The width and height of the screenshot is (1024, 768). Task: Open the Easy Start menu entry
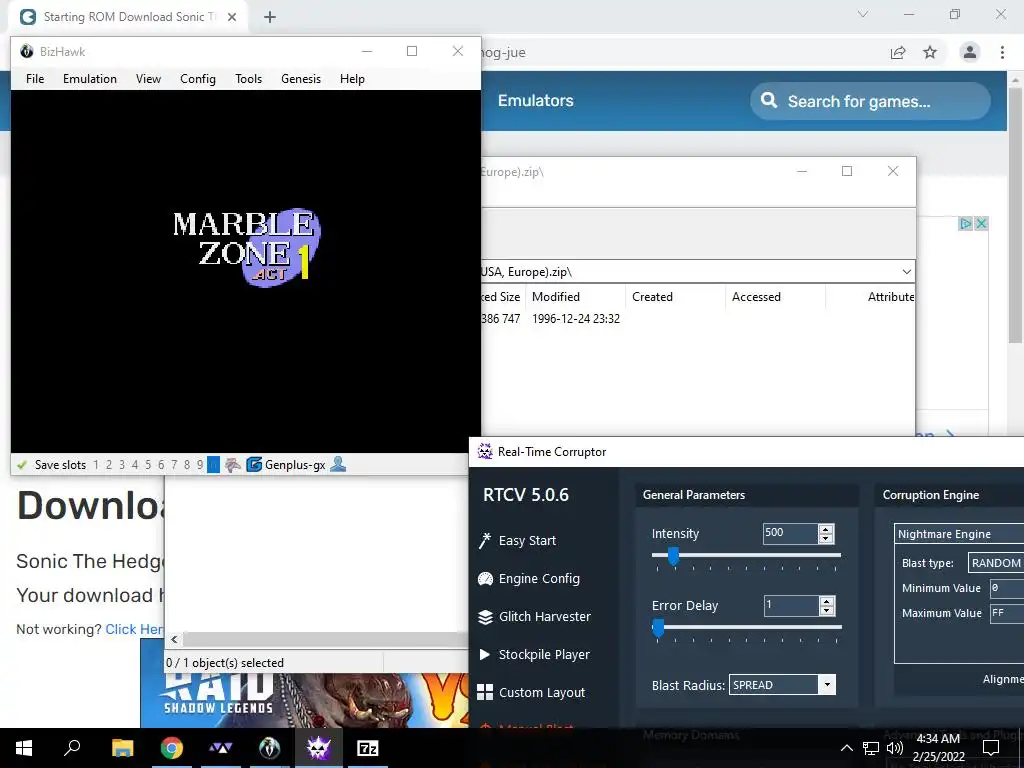coord(528,541)
